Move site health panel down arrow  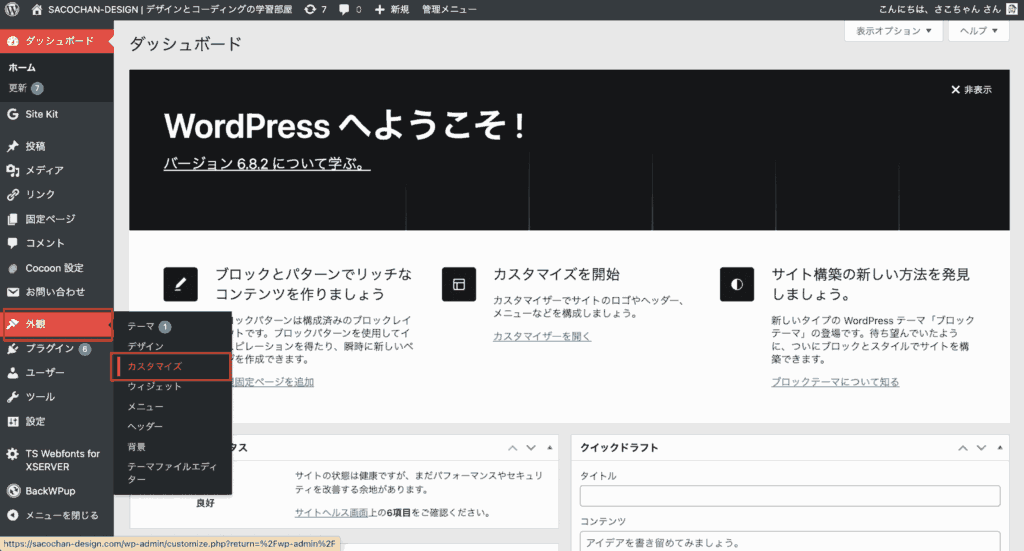(531, 448)
